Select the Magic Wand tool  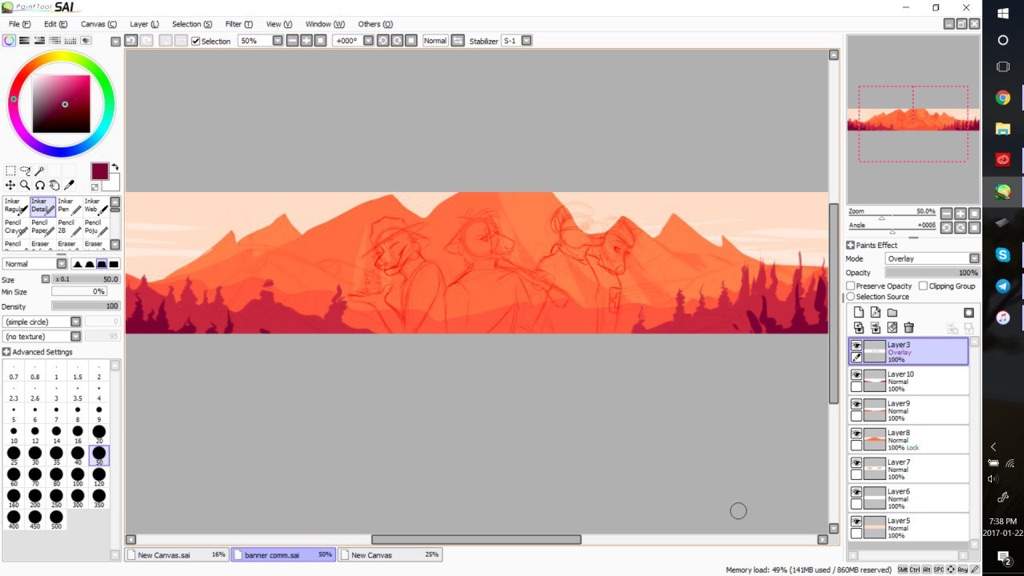pos(39,171)
